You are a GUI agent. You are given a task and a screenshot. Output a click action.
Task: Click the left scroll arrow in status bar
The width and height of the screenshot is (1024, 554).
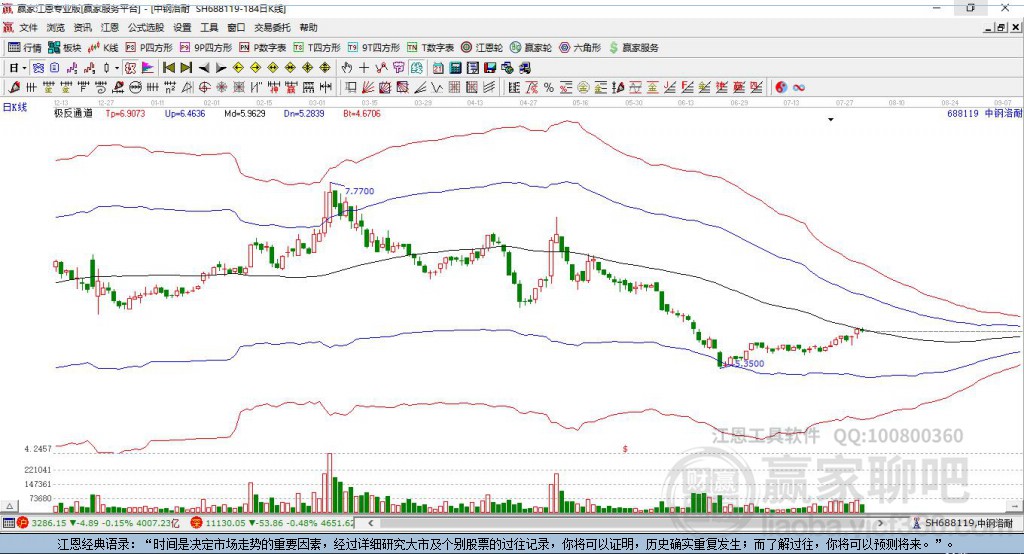371,523
